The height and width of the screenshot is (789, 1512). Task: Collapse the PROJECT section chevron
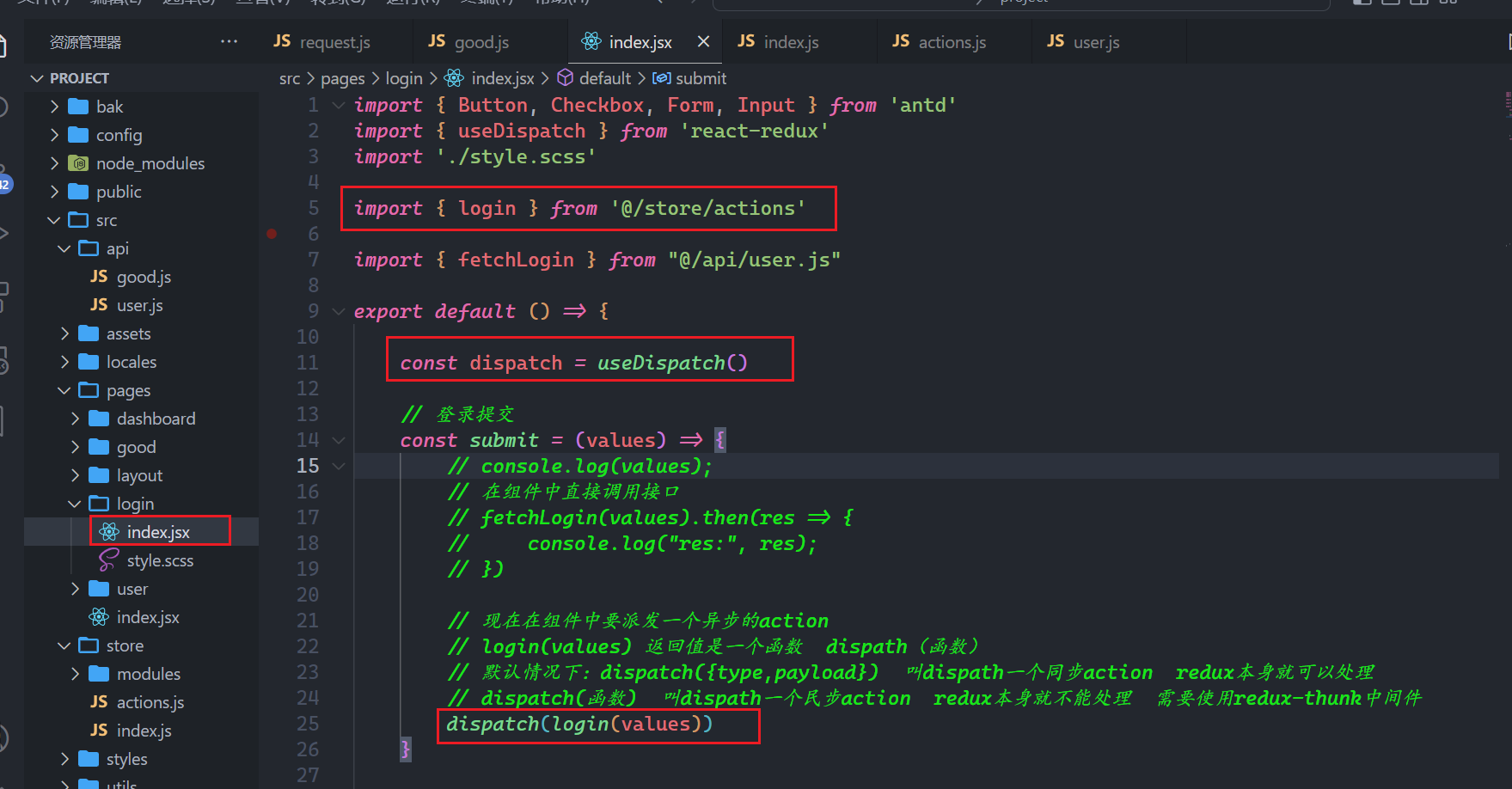pos(37,78)
